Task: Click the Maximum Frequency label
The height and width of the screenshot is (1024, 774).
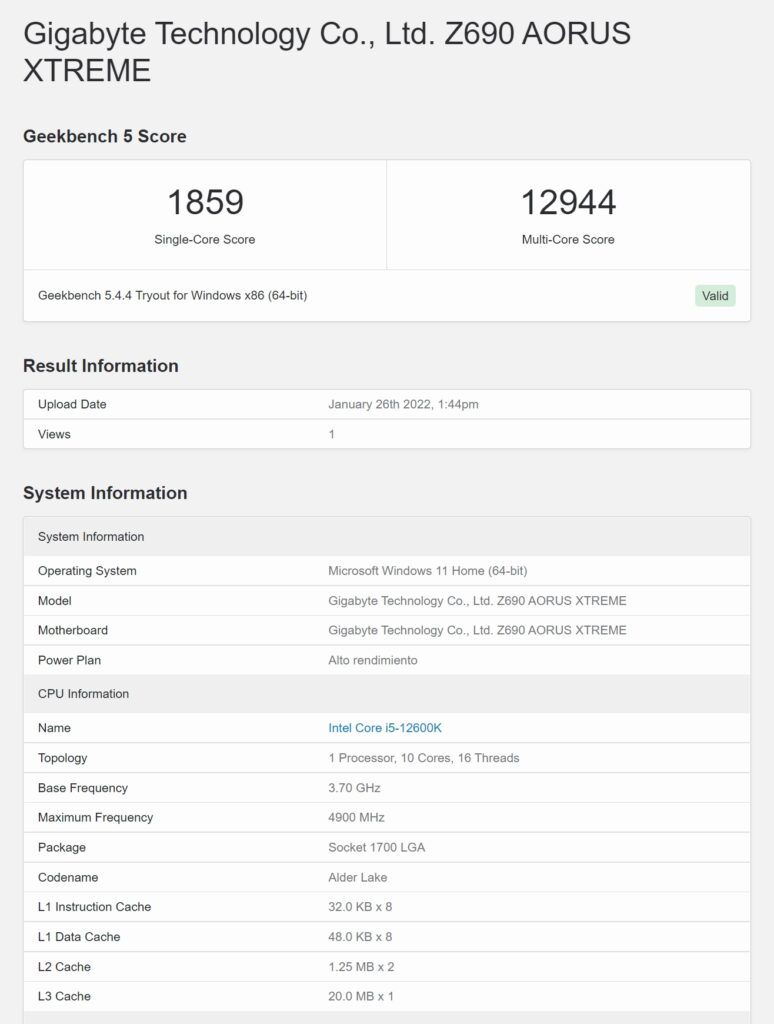Action: pos(95,817)
